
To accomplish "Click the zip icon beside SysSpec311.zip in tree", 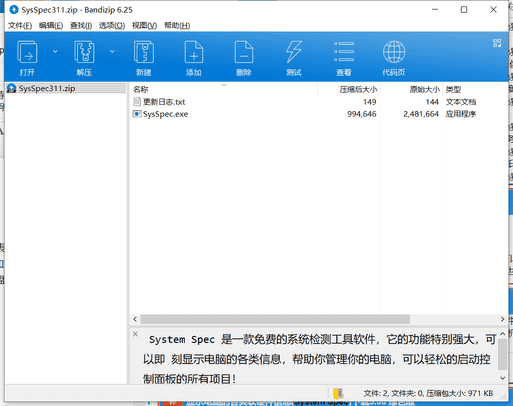I will pyautogui.click(x=12, y=88).
